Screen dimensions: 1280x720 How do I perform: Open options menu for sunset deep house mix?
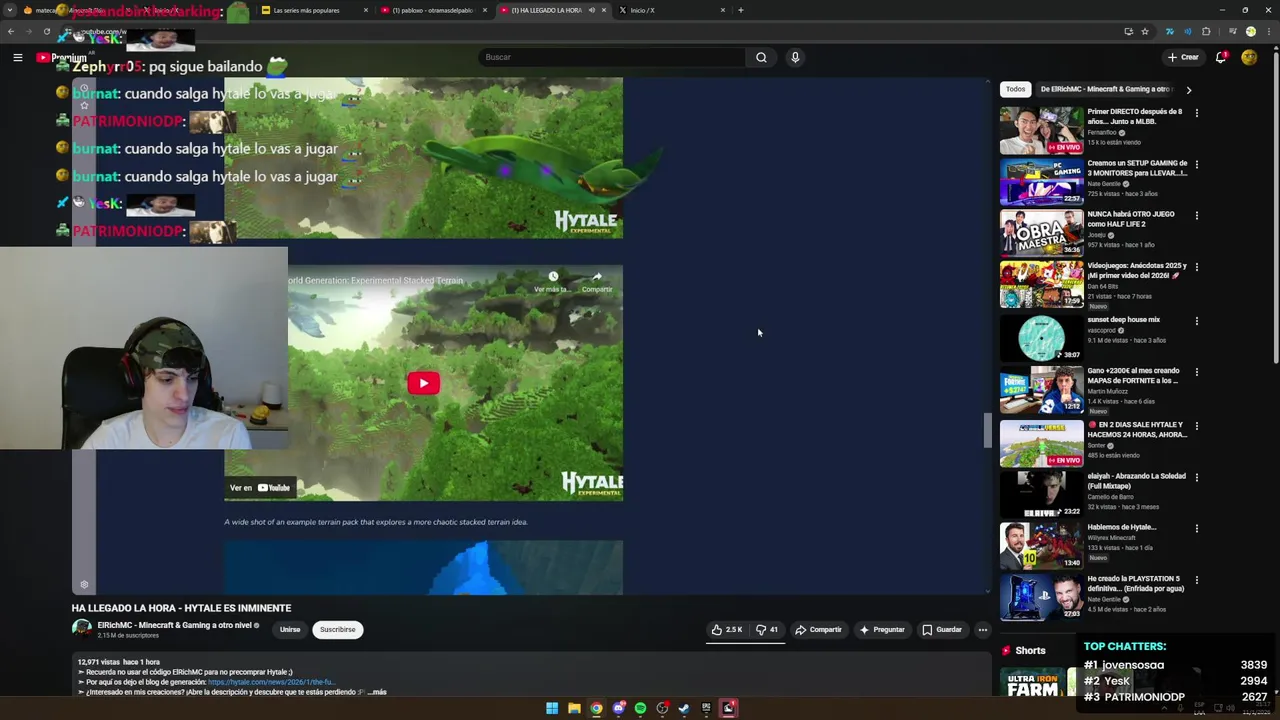pos(1196,321)
